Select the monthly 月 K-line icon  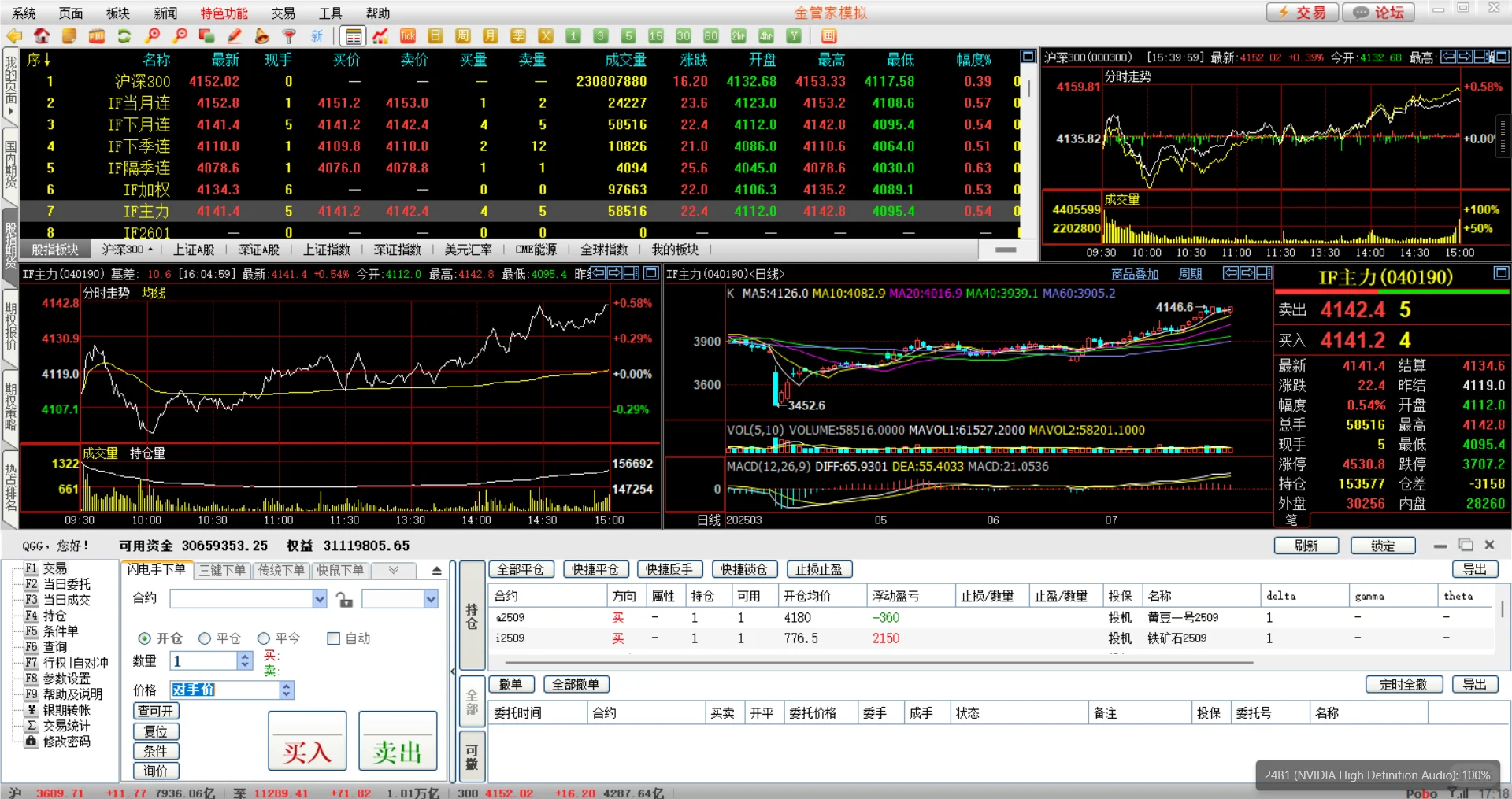tap(491, 36)
